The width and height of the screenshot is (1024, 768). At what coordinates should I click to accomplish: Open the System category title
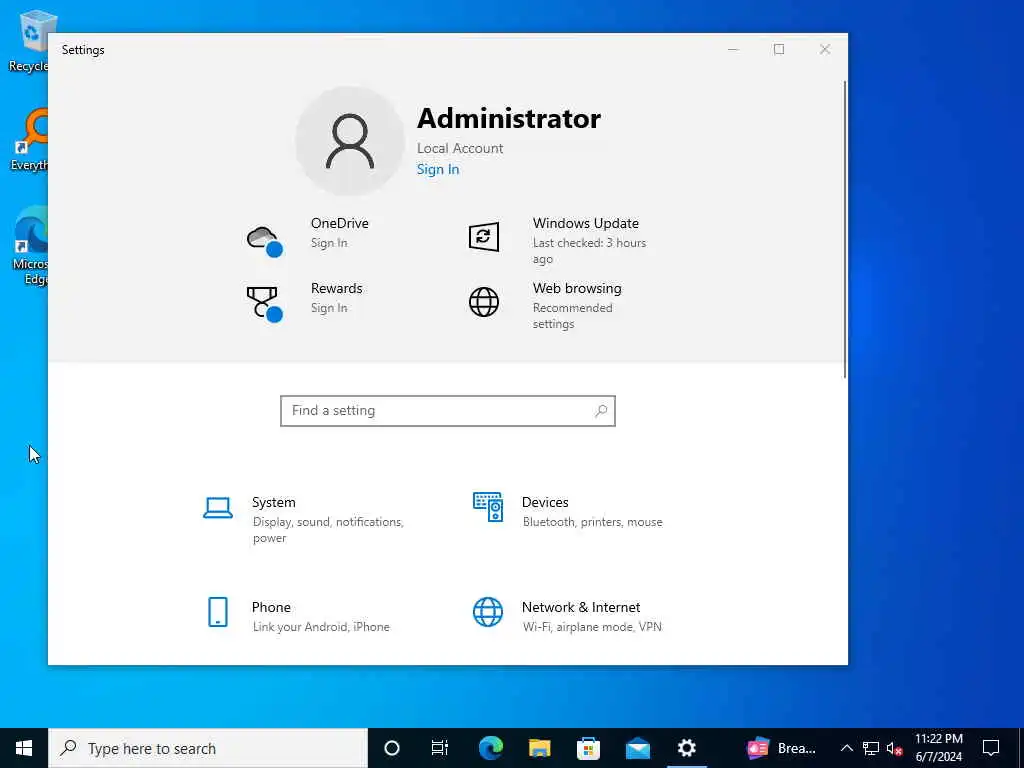[x=274, y=502]
